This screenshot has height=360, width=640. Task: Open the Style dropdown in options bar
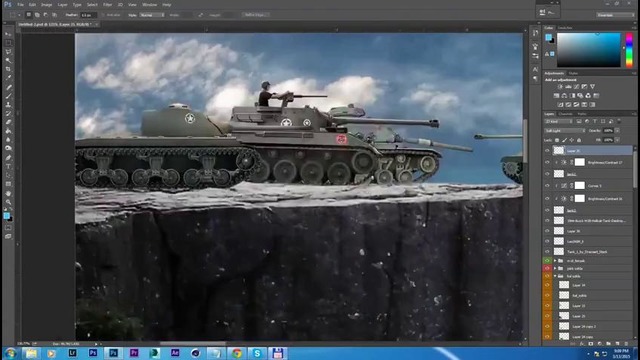click(x=152, y=15)
